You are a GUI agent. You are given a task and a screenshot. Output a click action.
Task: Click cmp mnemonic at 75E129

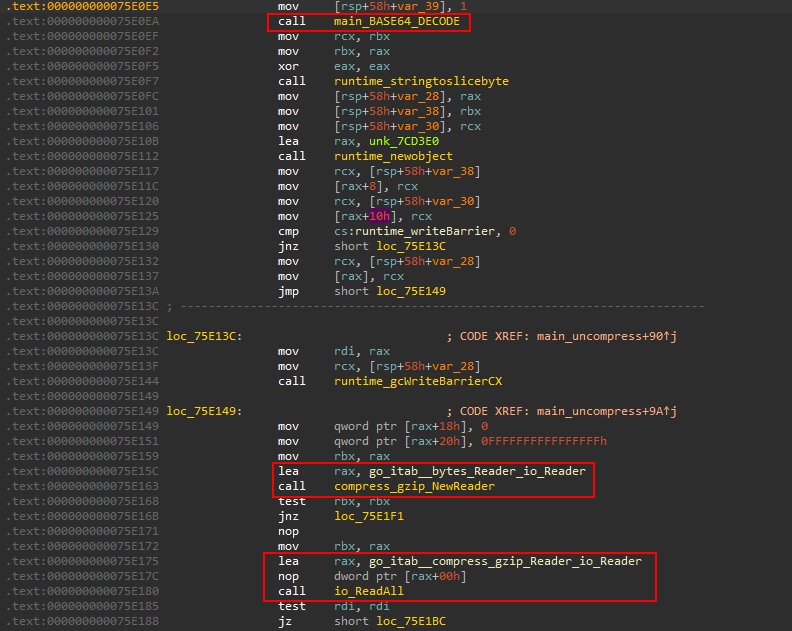[288, 231]
